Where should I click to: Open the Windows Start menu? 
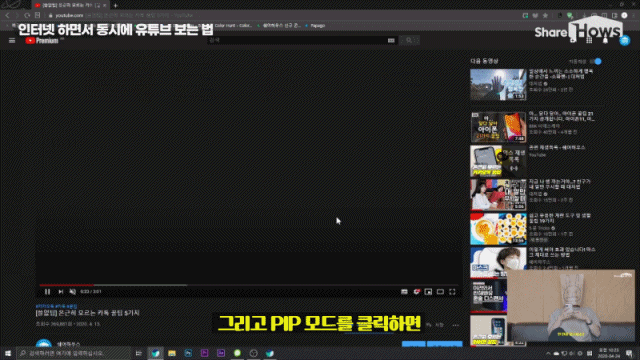tap(8, 353)
